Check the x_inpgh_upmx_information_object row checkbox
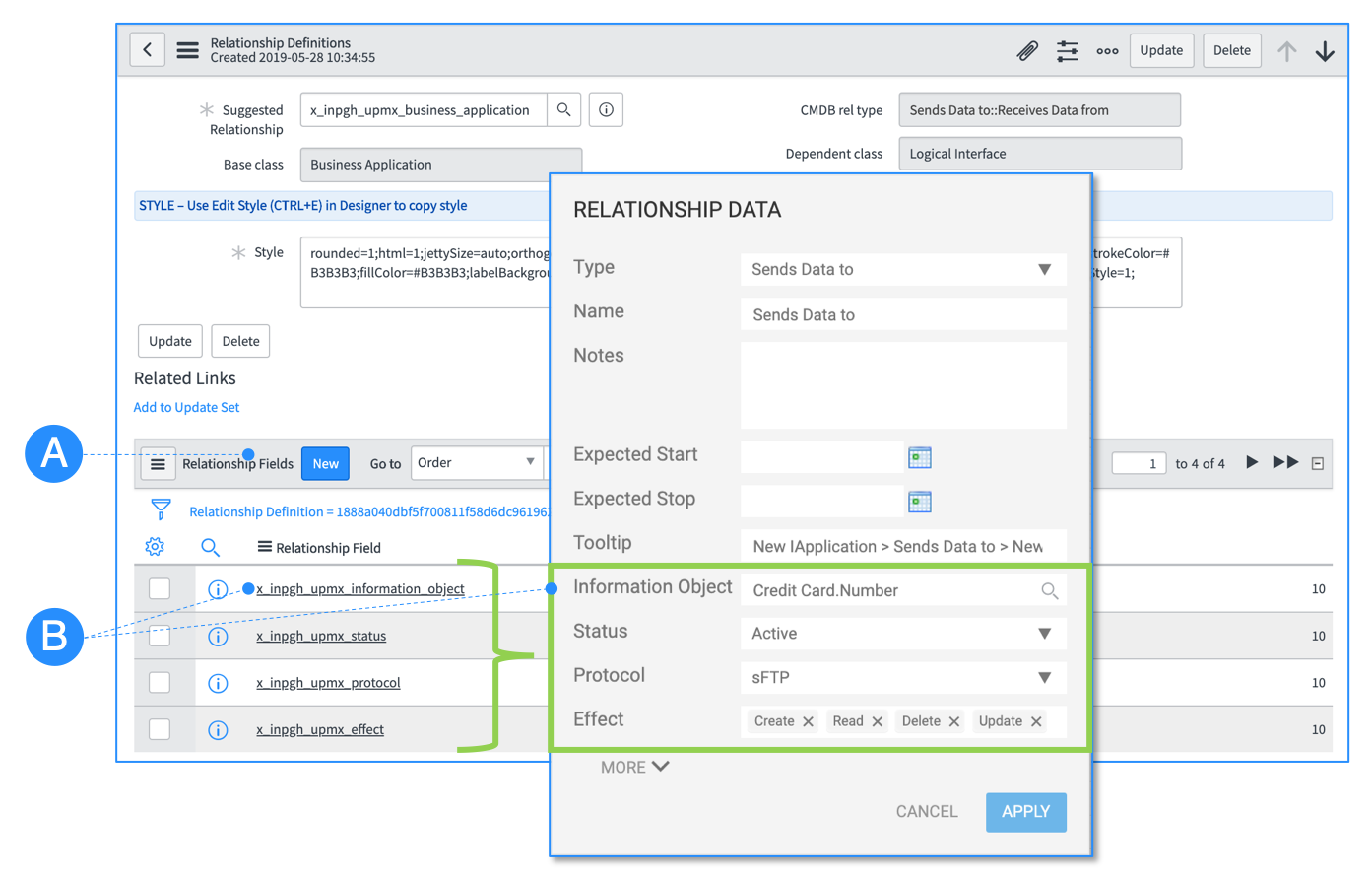 coord(160,588)
